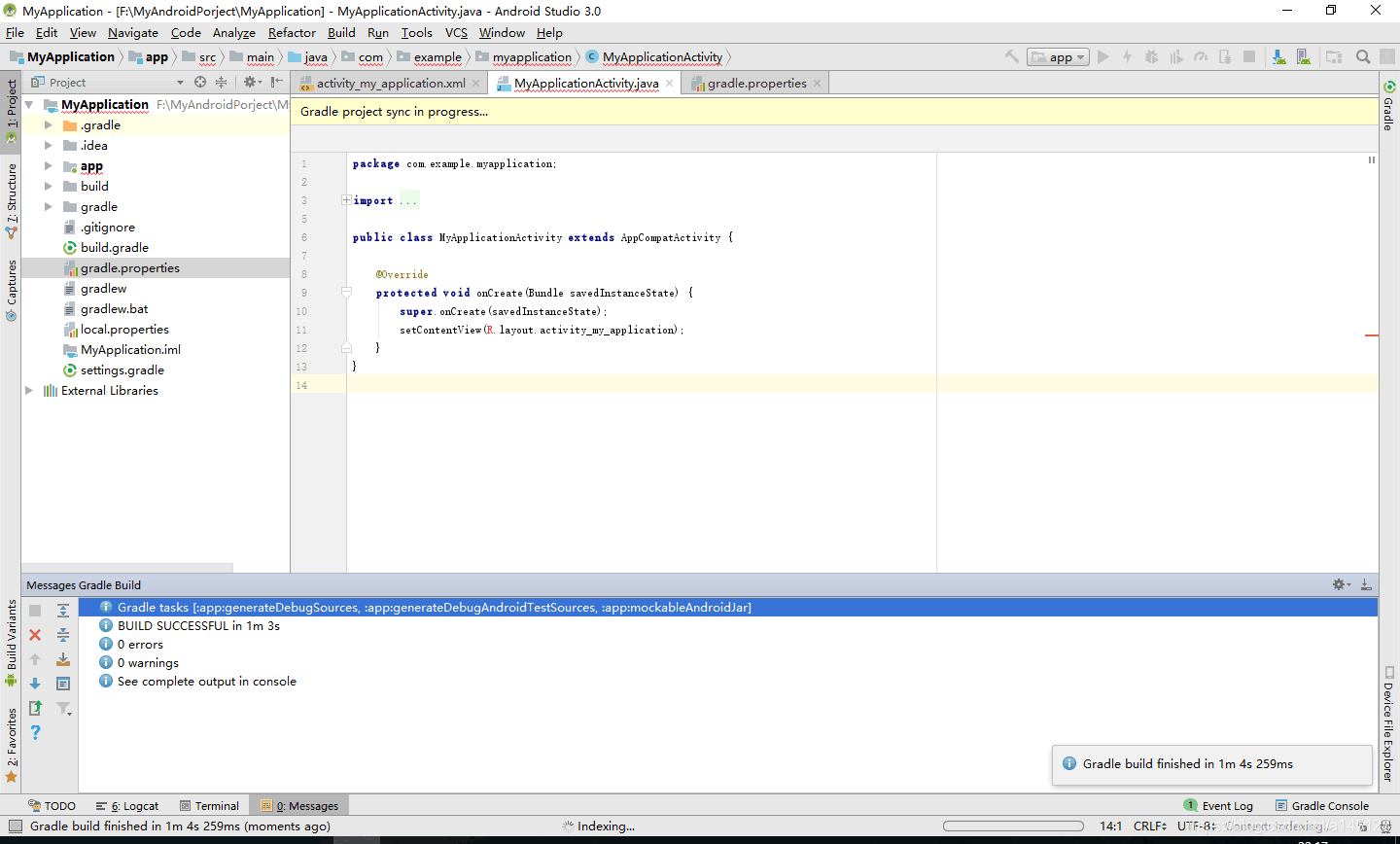The image size is (1400, 844).
Task: Open the VCS menu
Action: (x=456, y=33)
